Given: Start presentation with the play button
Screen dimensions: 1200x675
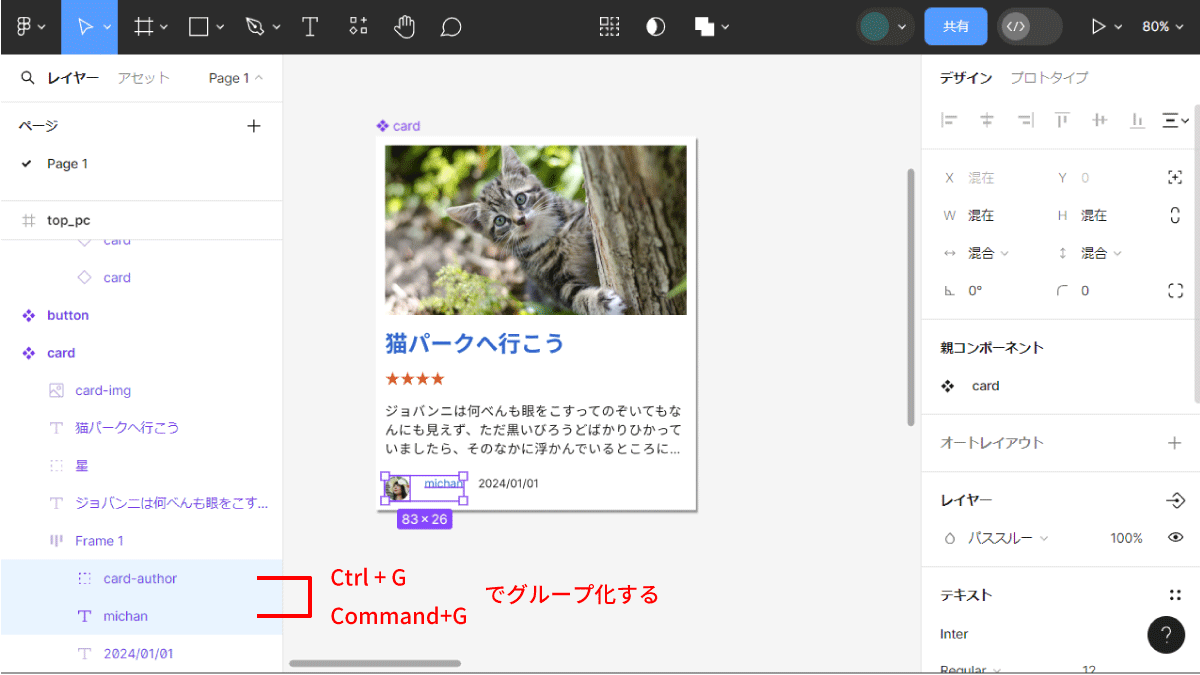Looking at the screenshot, I should (x=1098, y=27).
